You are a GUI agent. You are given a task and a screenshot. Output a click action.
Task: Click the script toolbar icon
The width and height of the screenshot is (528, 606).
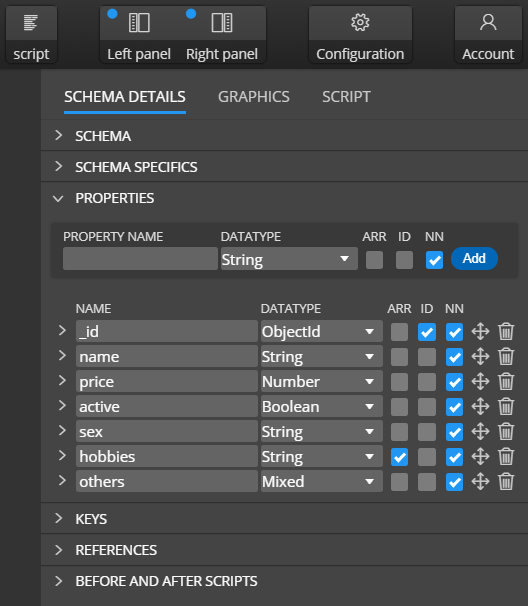pyautogui.click(x=31, y=22)
